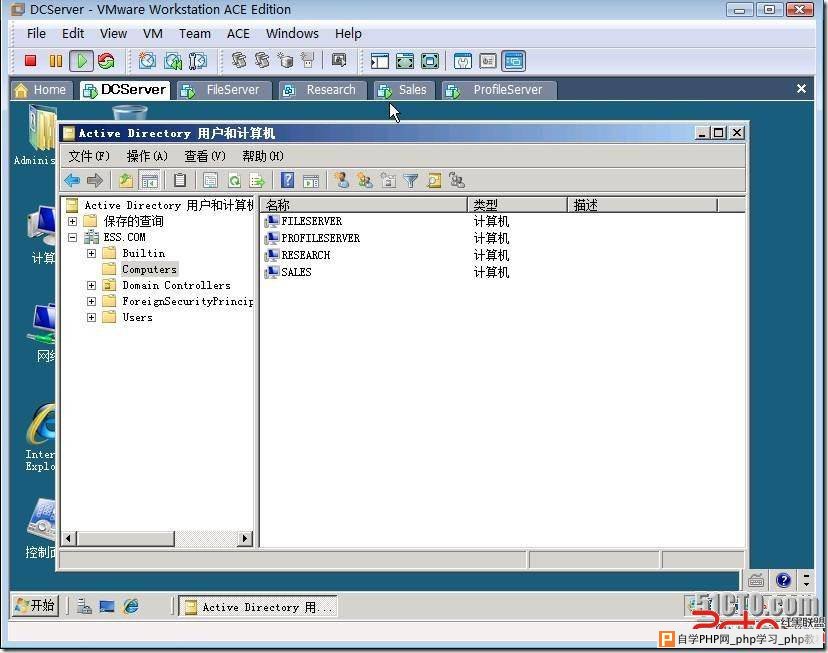Open the 操作(A) menu
Screen dimensions: 828x653
point(147,156)
